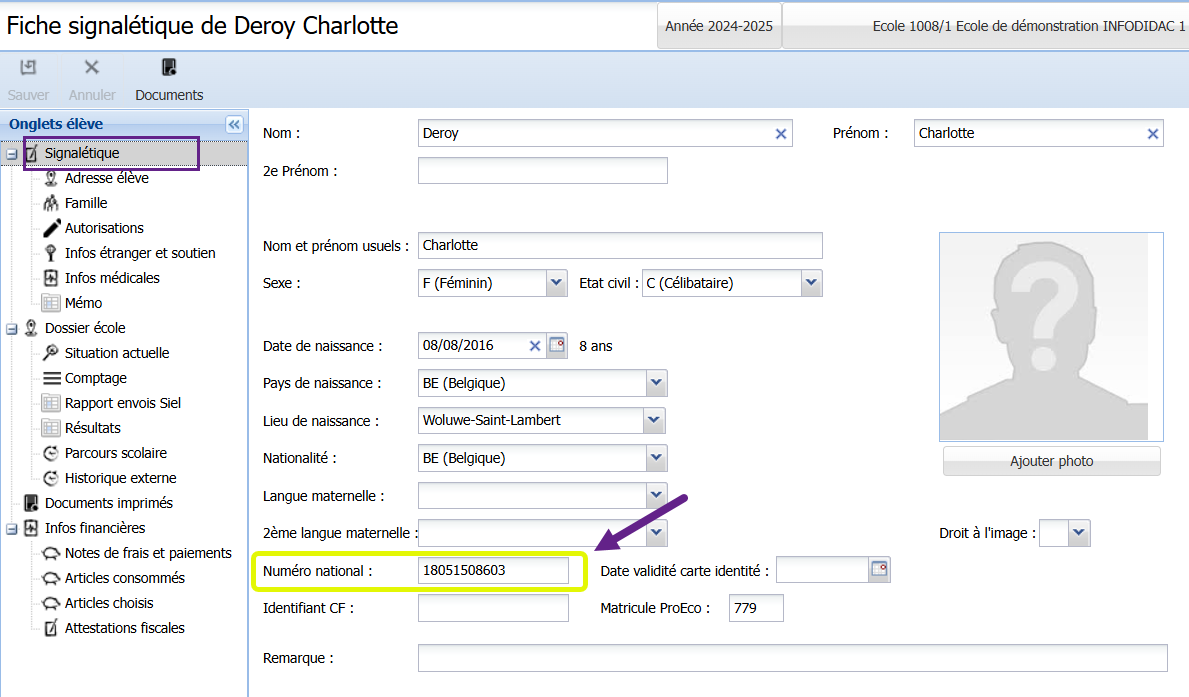Collapse the Infos financières tree node
The image size is (1189, 697).
[12, 528]
